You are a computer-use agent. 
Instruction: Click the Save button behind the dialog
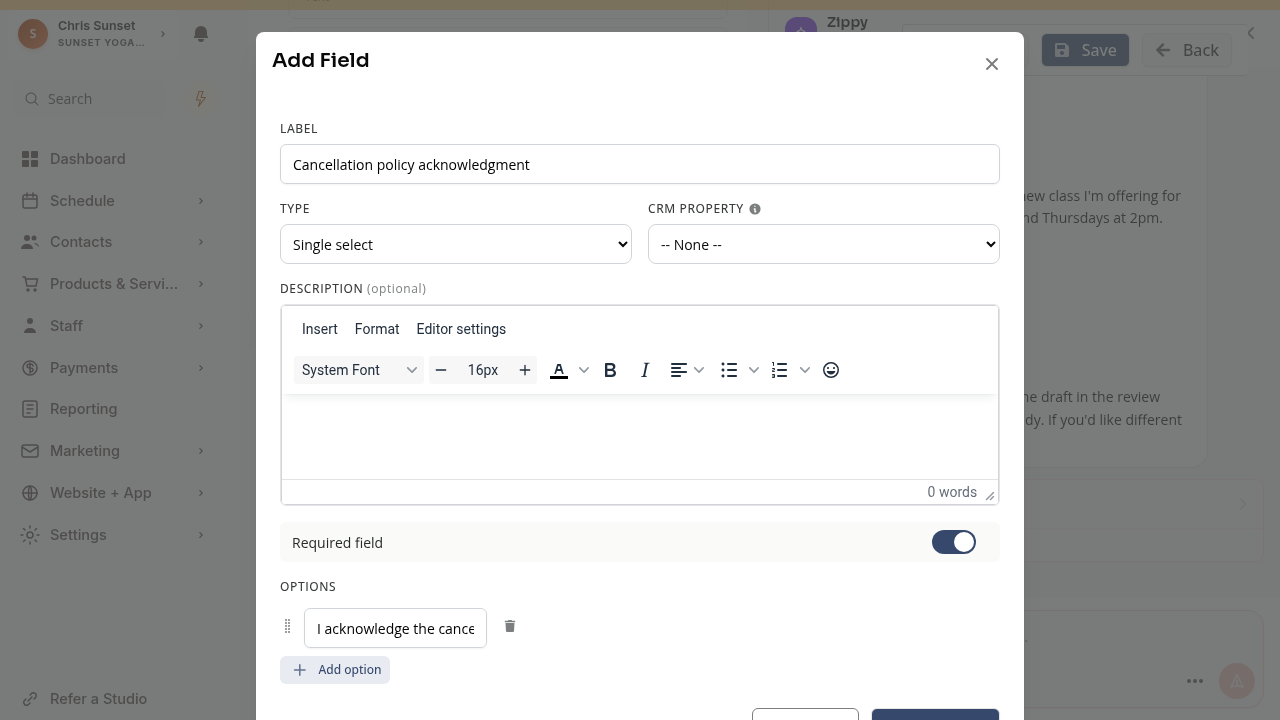1085,50
